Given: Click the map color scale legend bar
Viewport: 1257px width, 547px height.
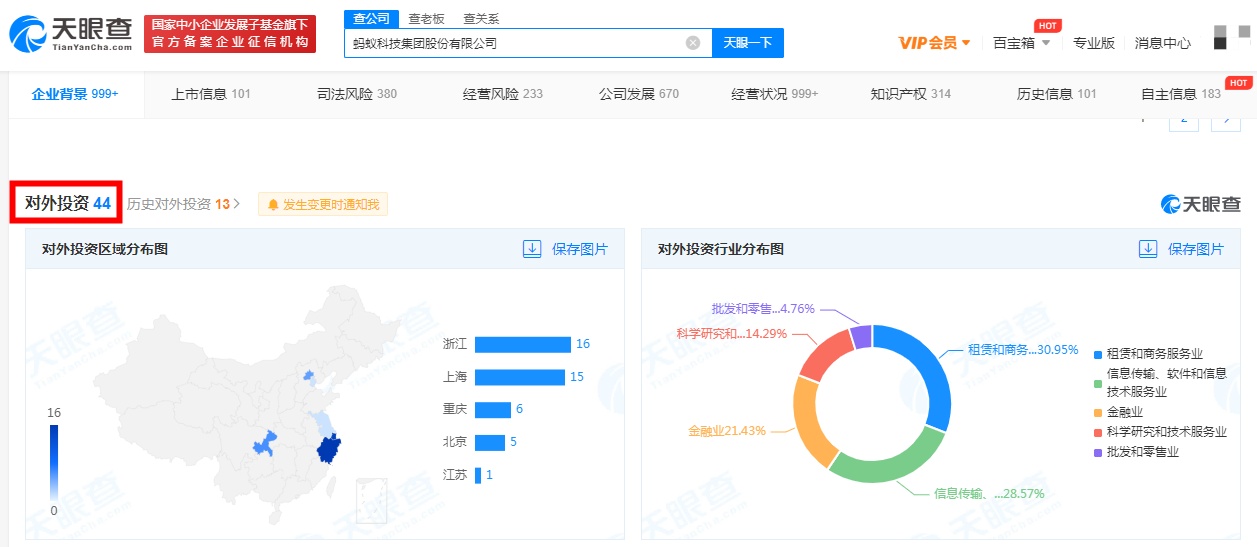Looking at the screenshot, I should click(54, 461).
